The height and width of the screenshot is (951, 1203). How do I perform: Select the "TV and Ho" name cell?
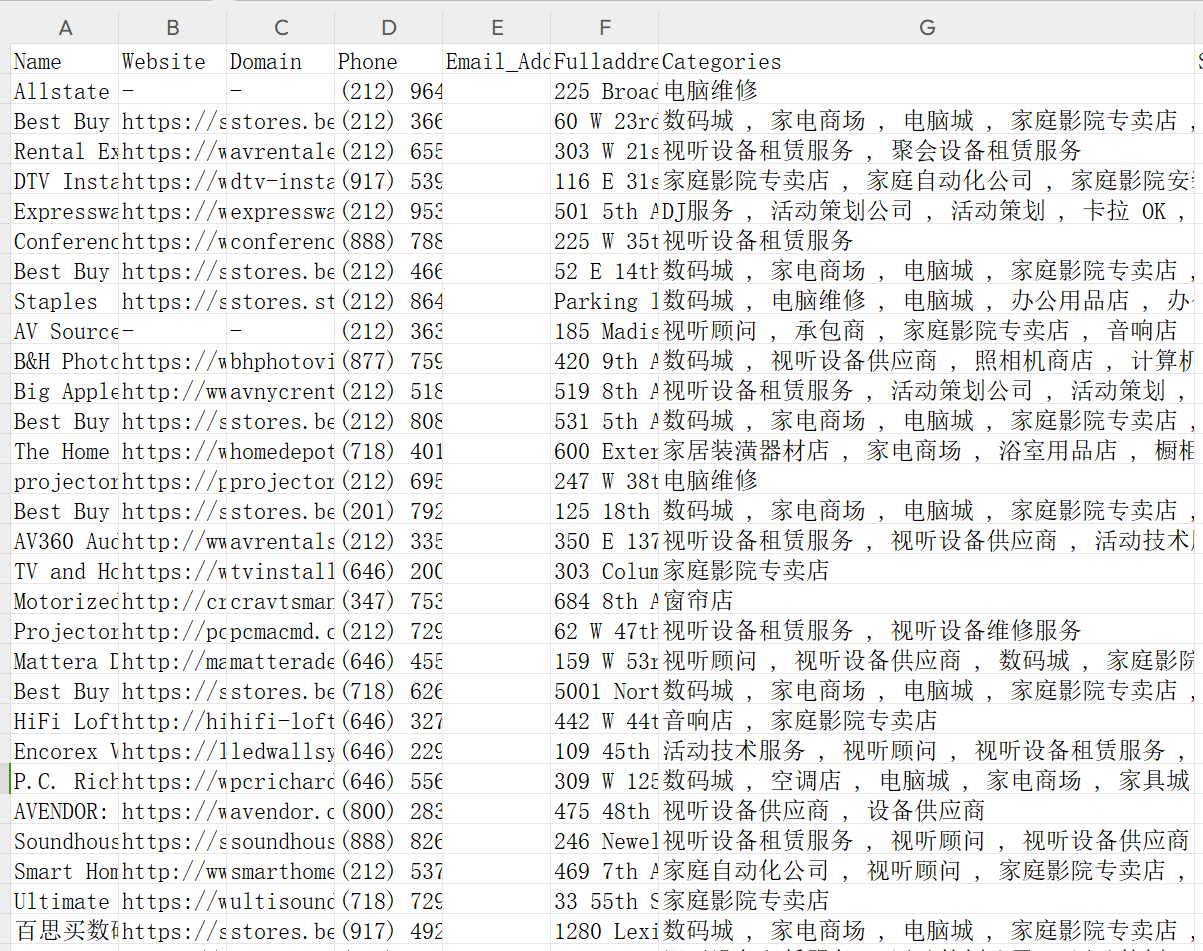tap(65, 571)
